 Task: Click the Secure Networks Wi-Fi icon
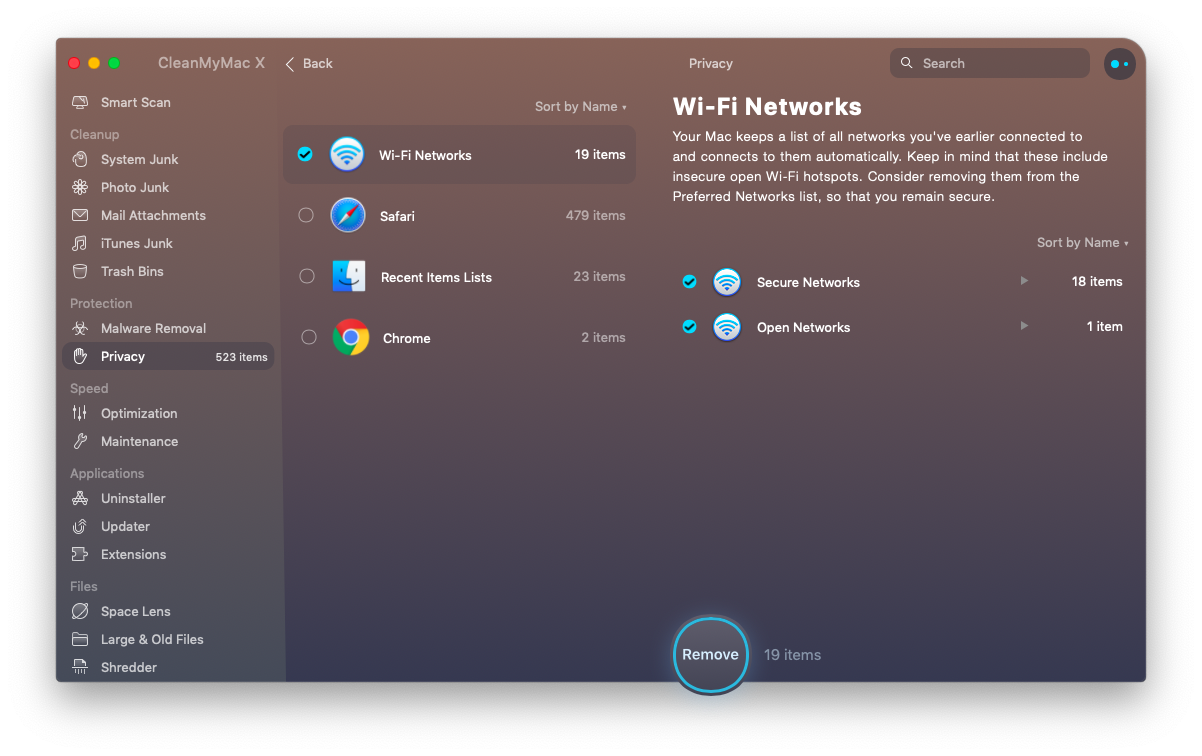[x=727, y=282]
